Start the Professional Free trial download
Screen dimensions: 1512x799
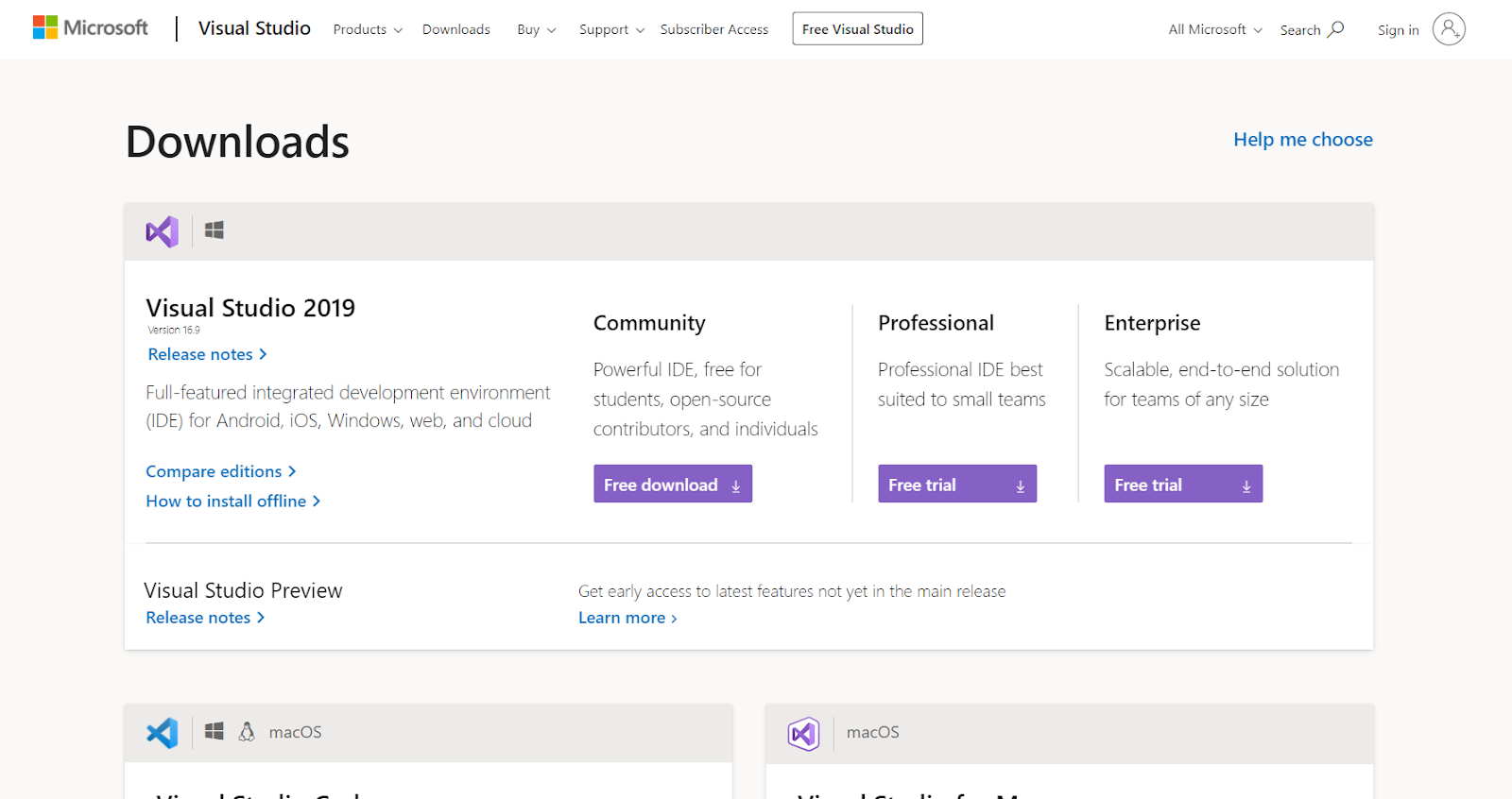(957, 484)
